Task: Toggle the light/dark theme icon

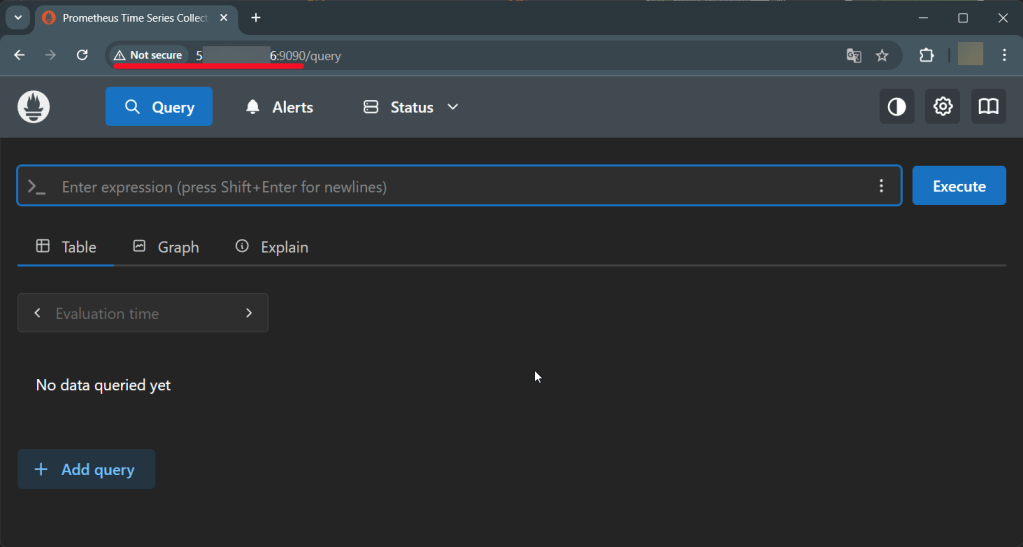Action: point(897,107)
